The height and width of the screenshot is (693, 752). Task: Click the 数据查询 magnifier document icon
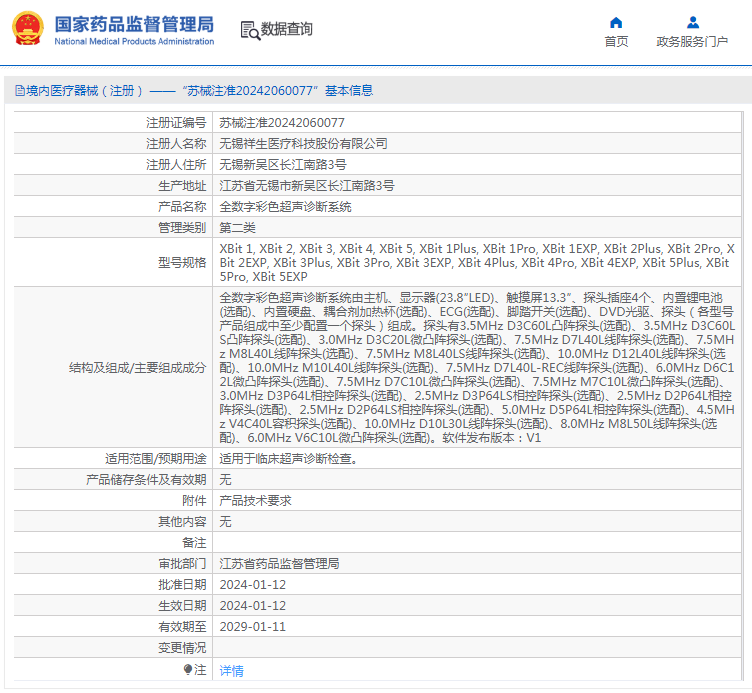[249, 30]
